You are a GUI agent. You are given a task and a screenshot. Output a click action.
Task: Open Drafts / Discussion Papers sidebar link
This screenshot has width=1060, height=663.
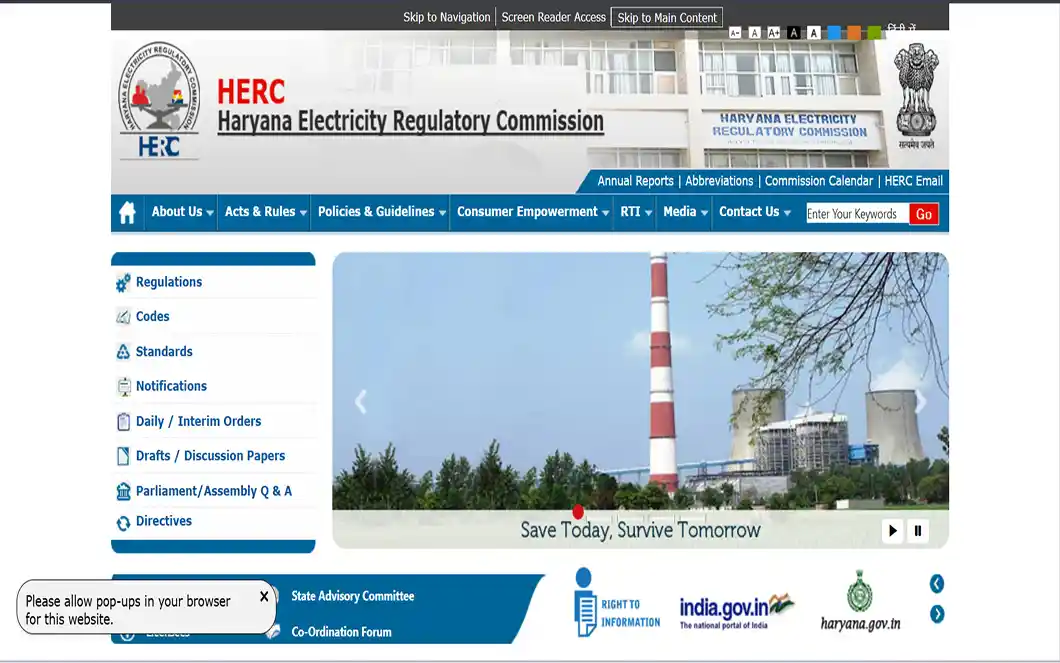click(x=210, y=456)
